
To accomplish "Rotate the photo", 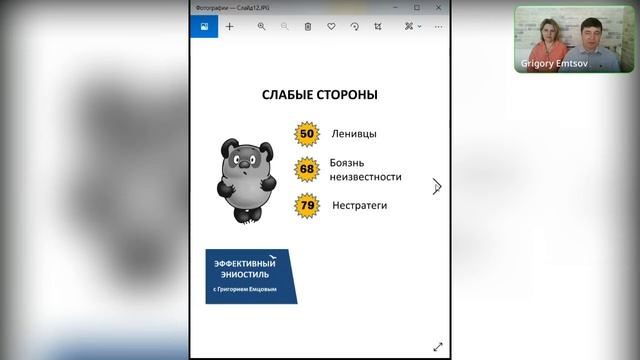I will point(354,27).
